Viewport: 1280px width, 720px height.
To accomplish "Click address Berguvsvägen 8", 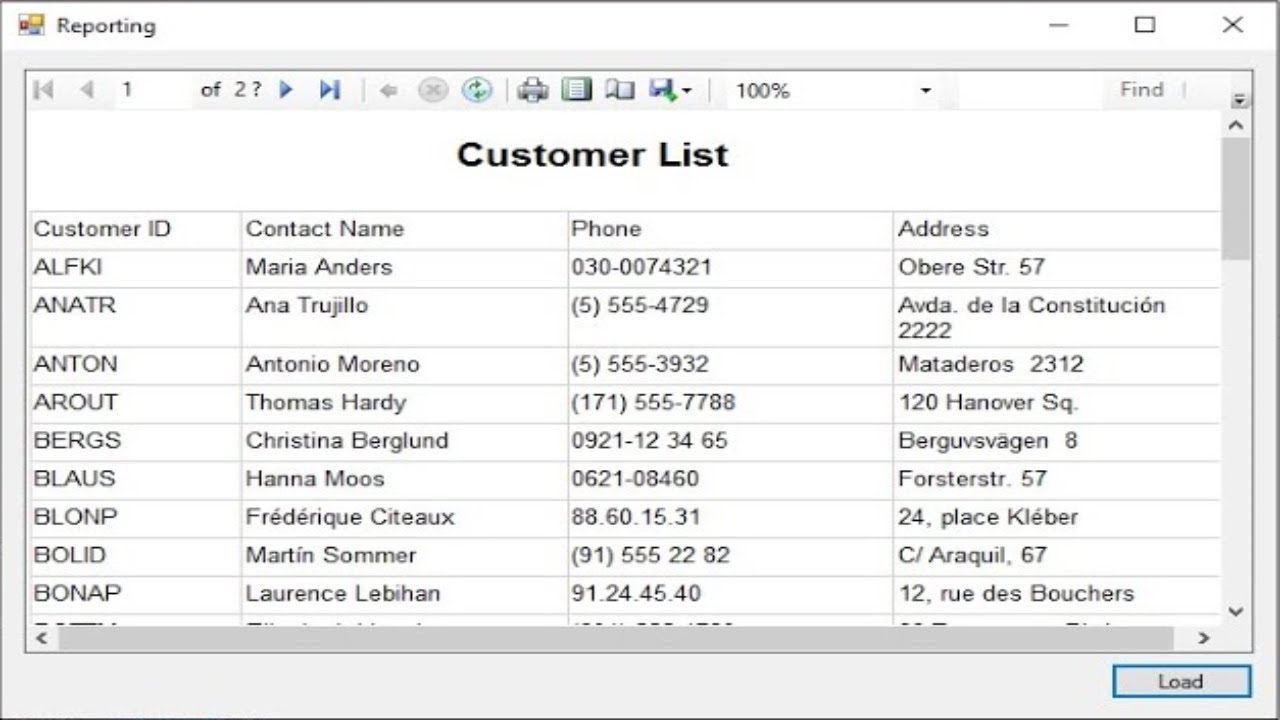I will 988,441.
